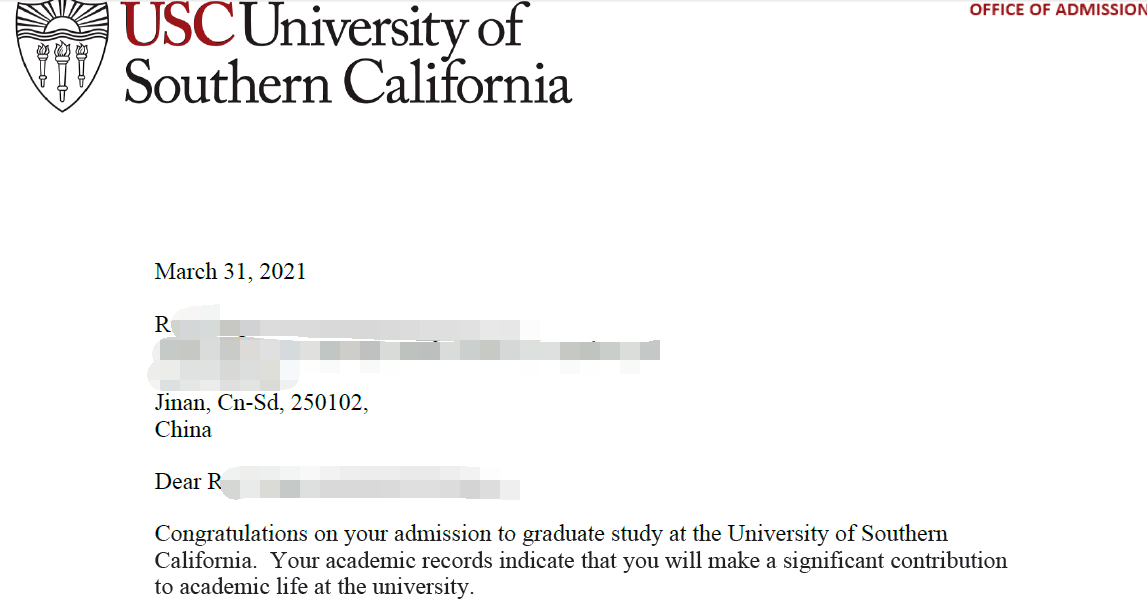Click the "Southern California" logo text
The image size is (1147, 602).
coord(347,82)
